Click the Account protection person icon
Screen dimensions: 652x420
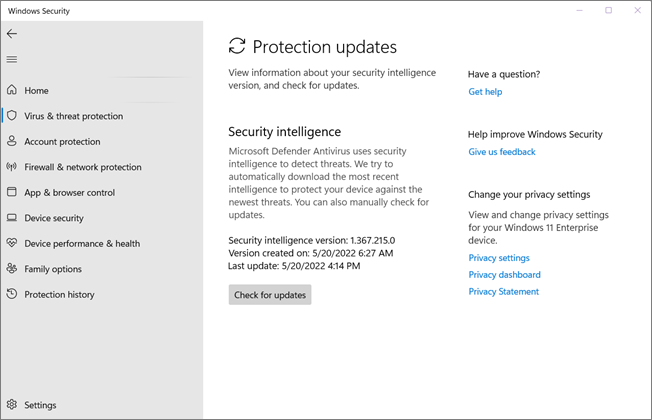pos(12,142)
